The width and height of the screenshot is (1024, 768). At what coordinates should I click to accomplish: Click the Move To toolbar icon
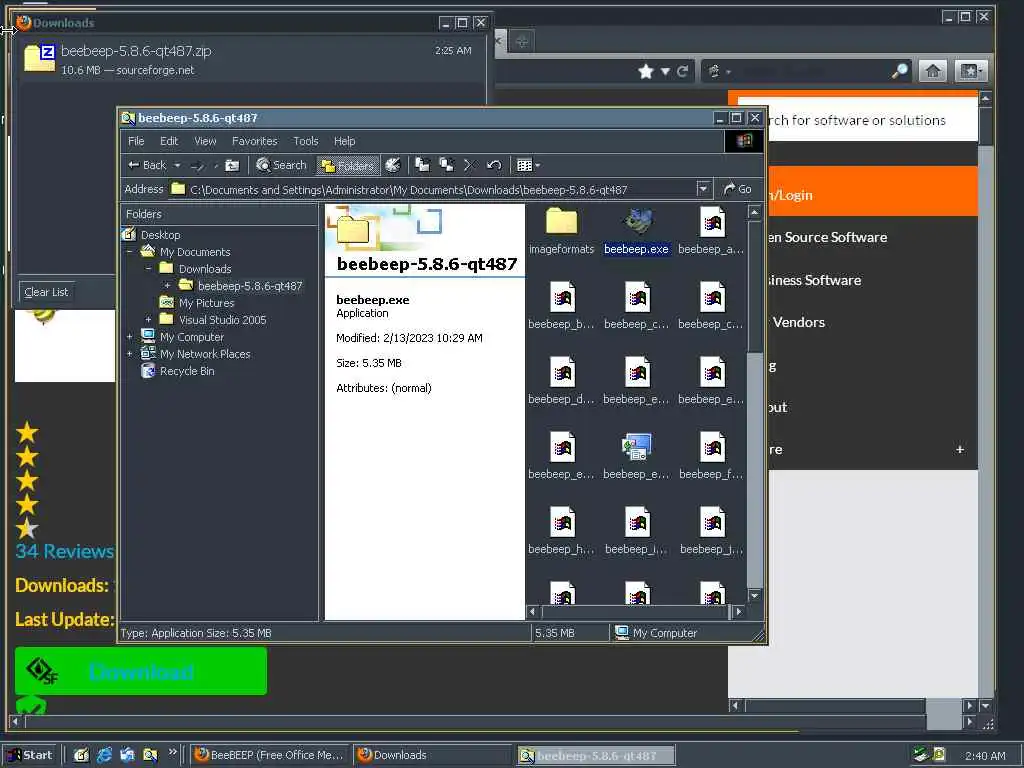(423, 165)
